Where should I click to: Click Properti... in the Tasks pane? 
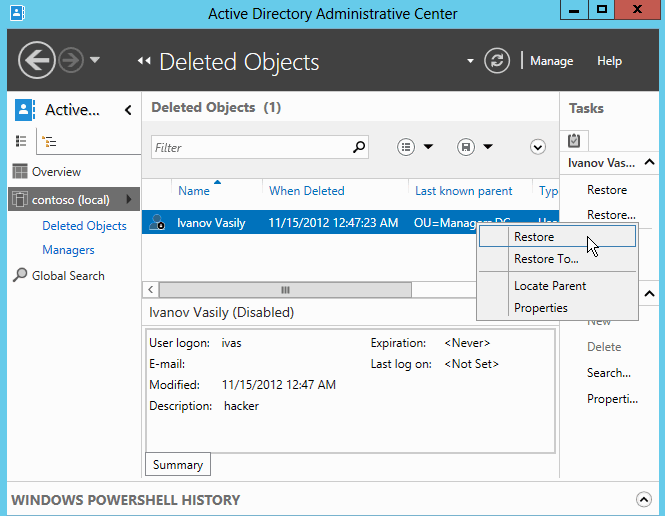click(x=612, y=399)
